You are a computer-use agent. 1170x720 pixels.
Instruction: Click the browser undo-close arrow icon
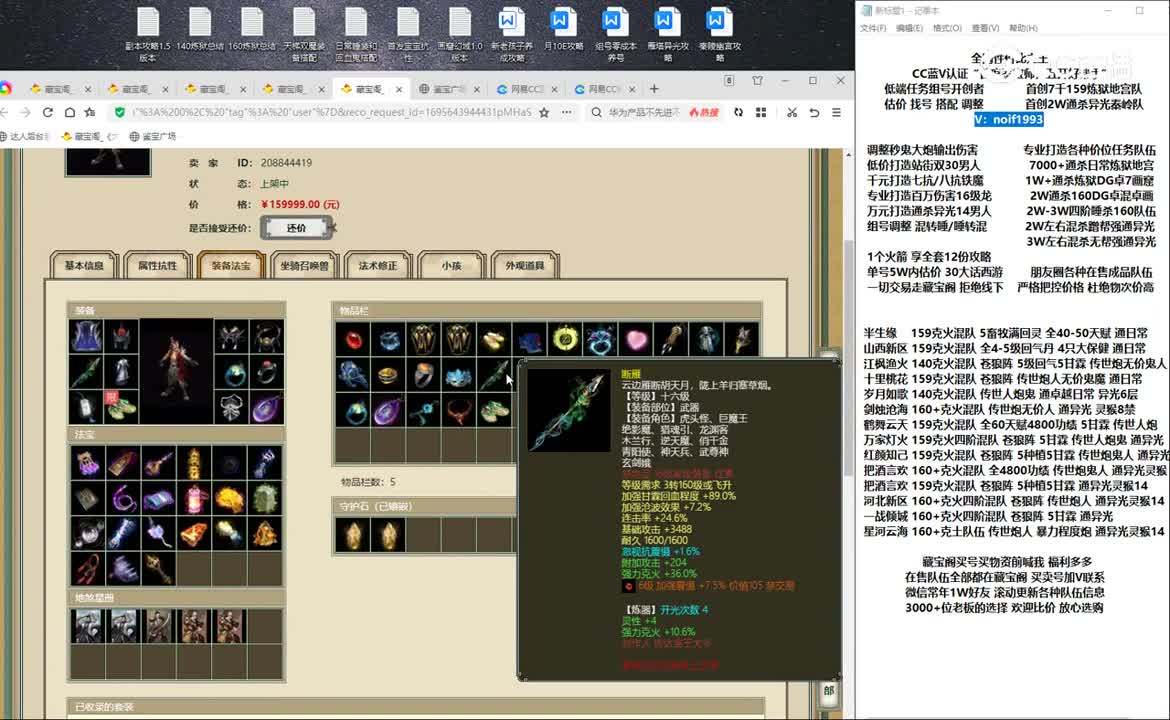point(814,112)
